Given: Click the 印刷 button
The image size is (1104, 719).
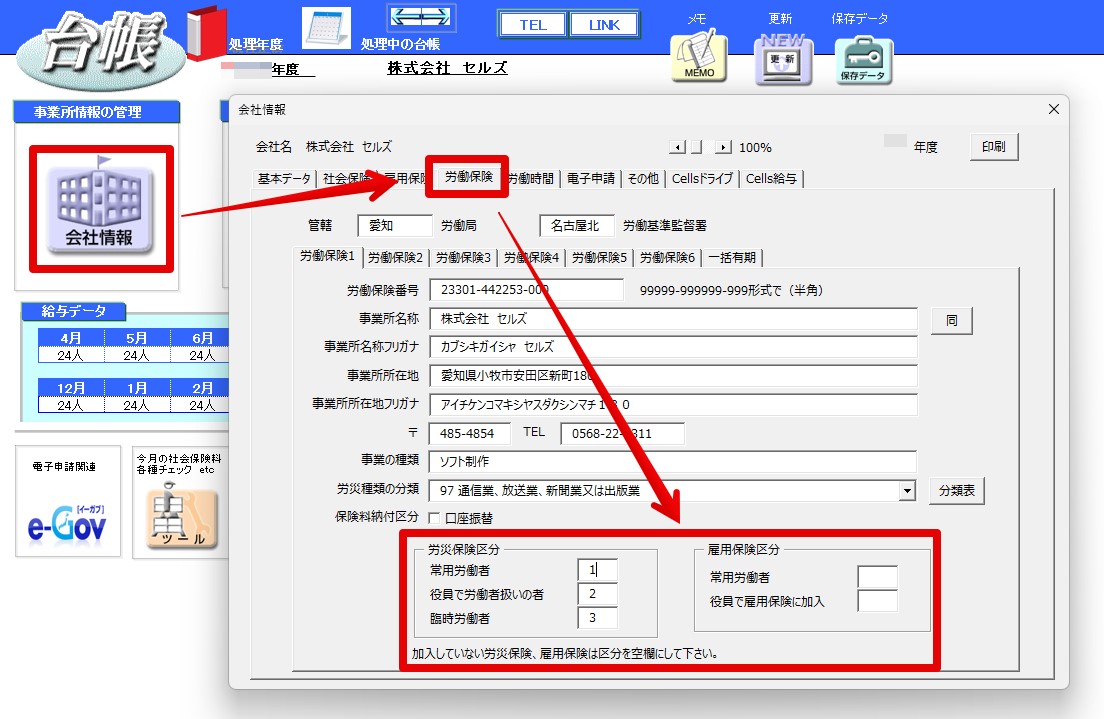Looking at the screenshot, I should click(993, 146).
